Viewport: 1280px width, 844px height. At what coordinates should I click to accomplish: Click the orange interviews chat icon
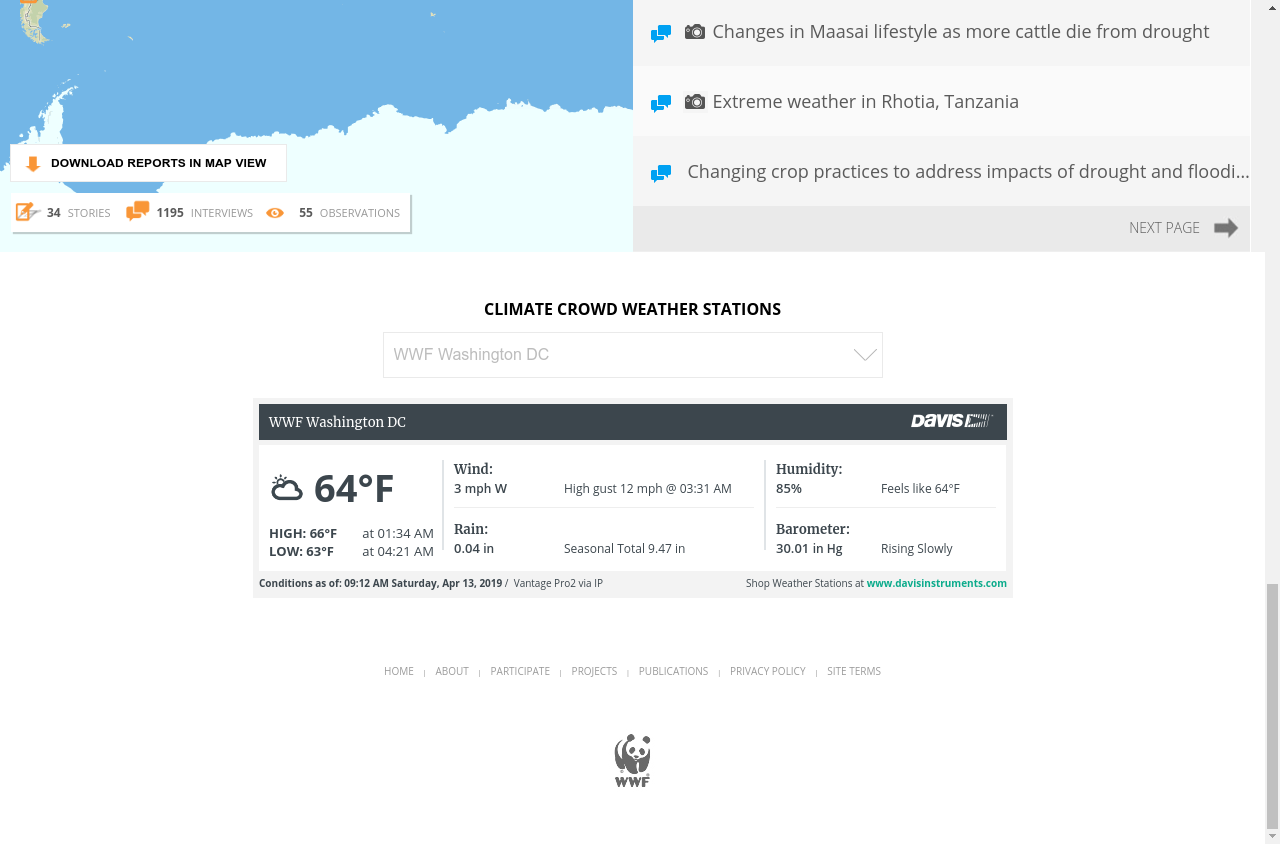(137, 212)
